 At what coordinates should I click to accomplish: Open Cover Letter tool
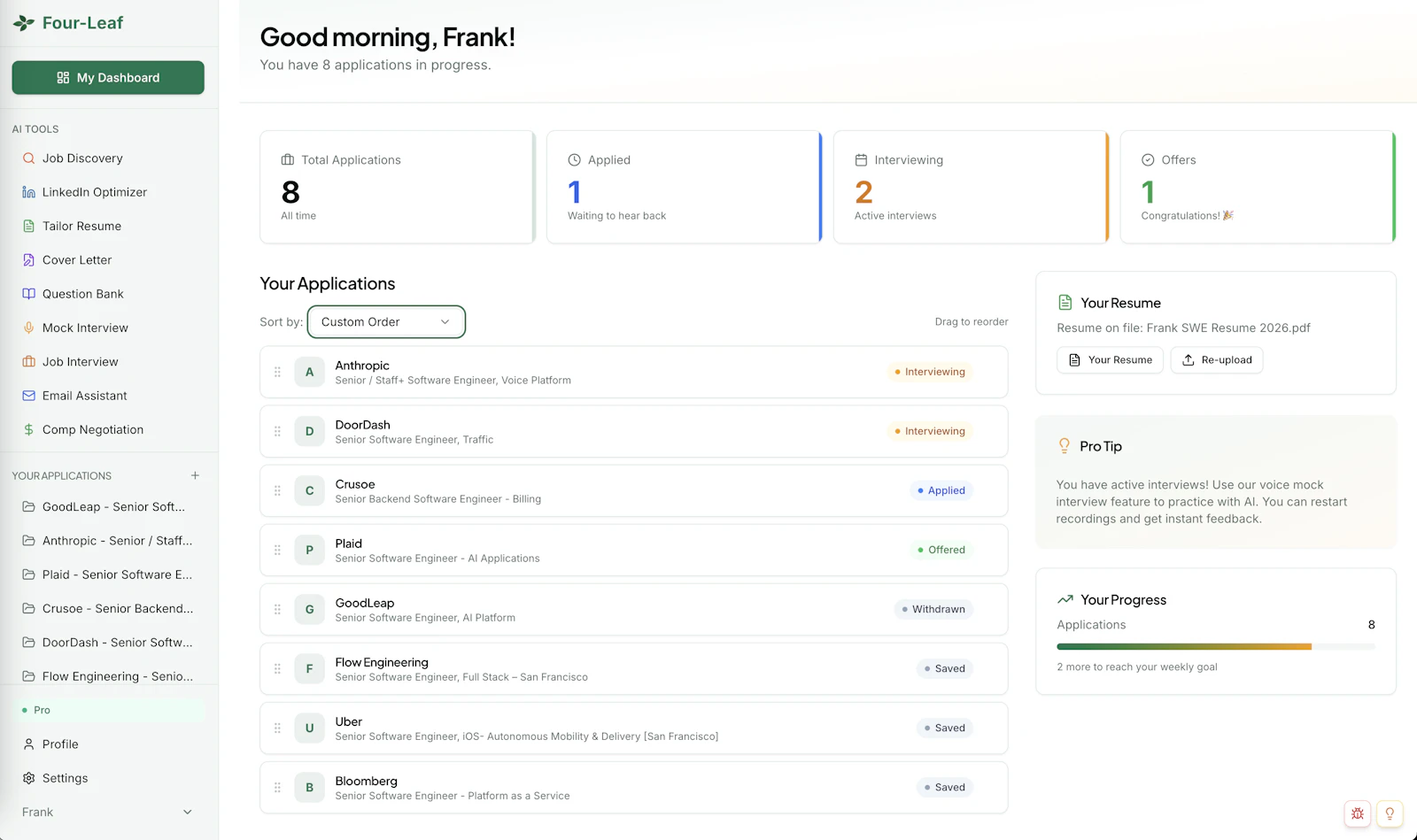coord(108,260)
